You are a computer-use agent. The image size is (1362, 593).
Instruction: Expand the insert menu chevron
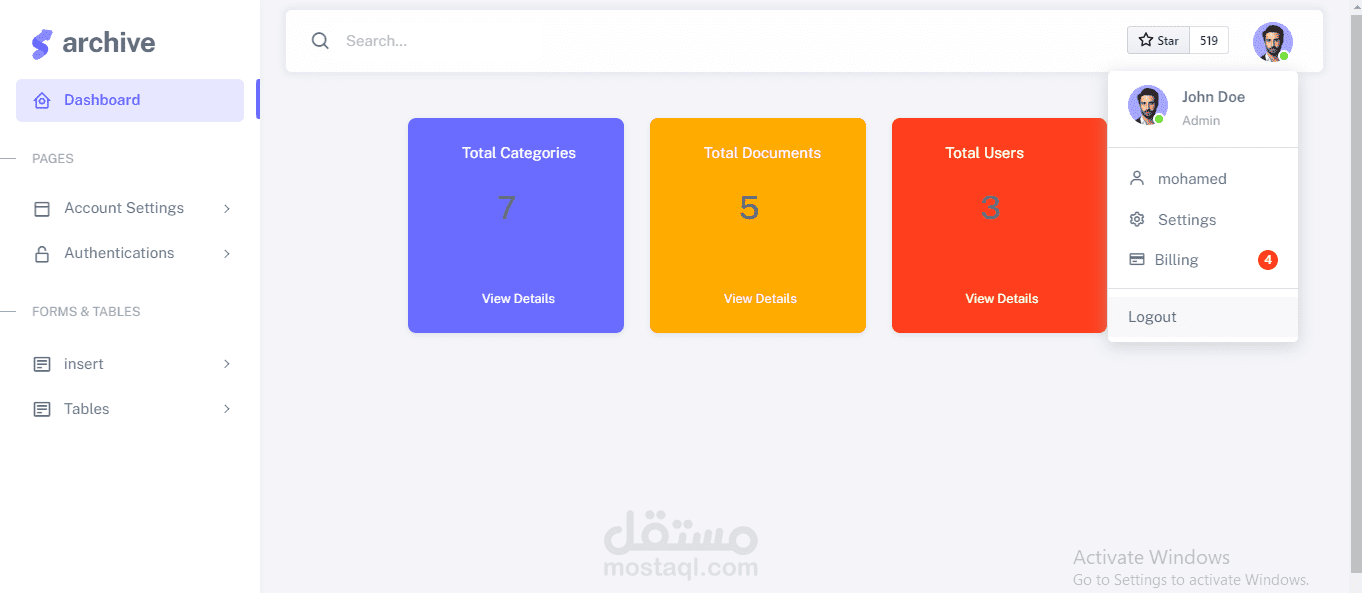point(227,365)
